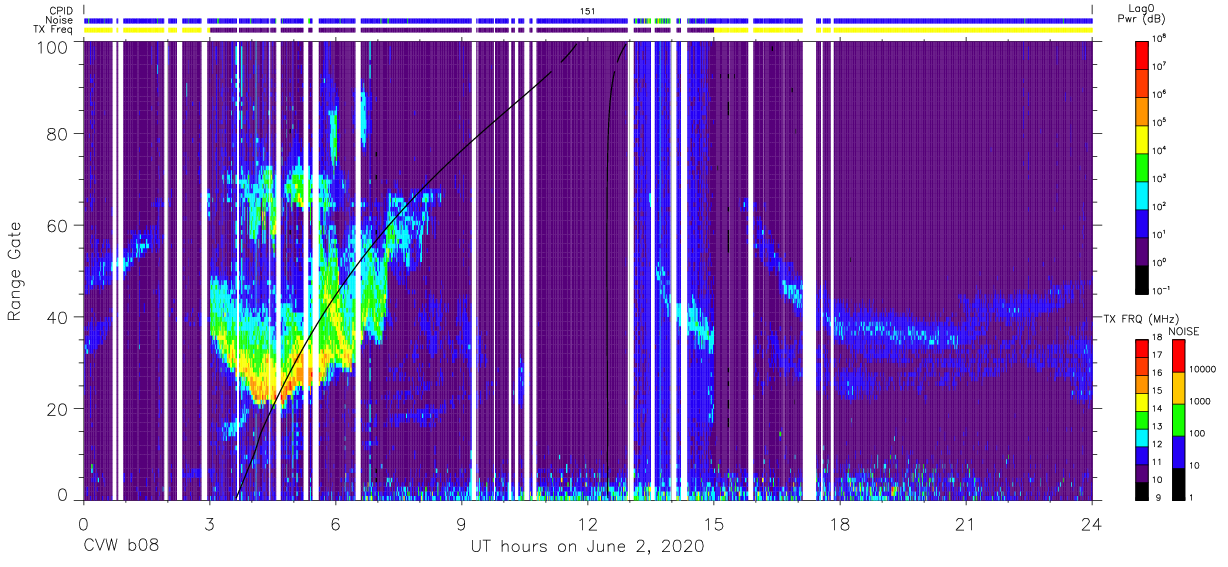Click the CPID value 151
1228x567 pixels.
click(587, 10)
